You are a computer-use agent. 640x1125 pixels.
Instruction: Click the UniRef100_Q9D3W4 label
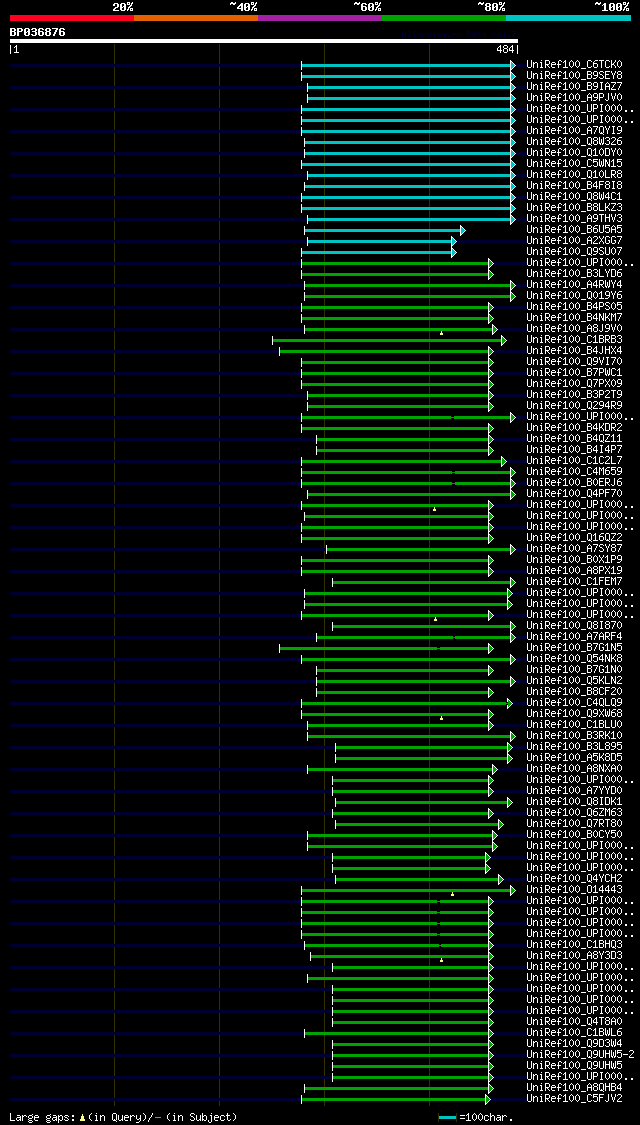pos(574,1044)
